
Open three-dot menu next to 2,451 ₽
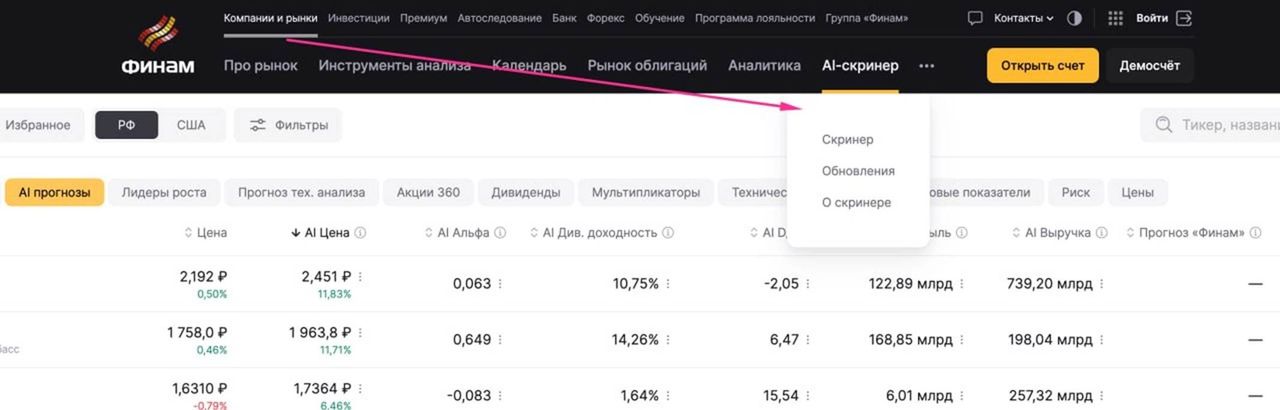tap(360, 277)
